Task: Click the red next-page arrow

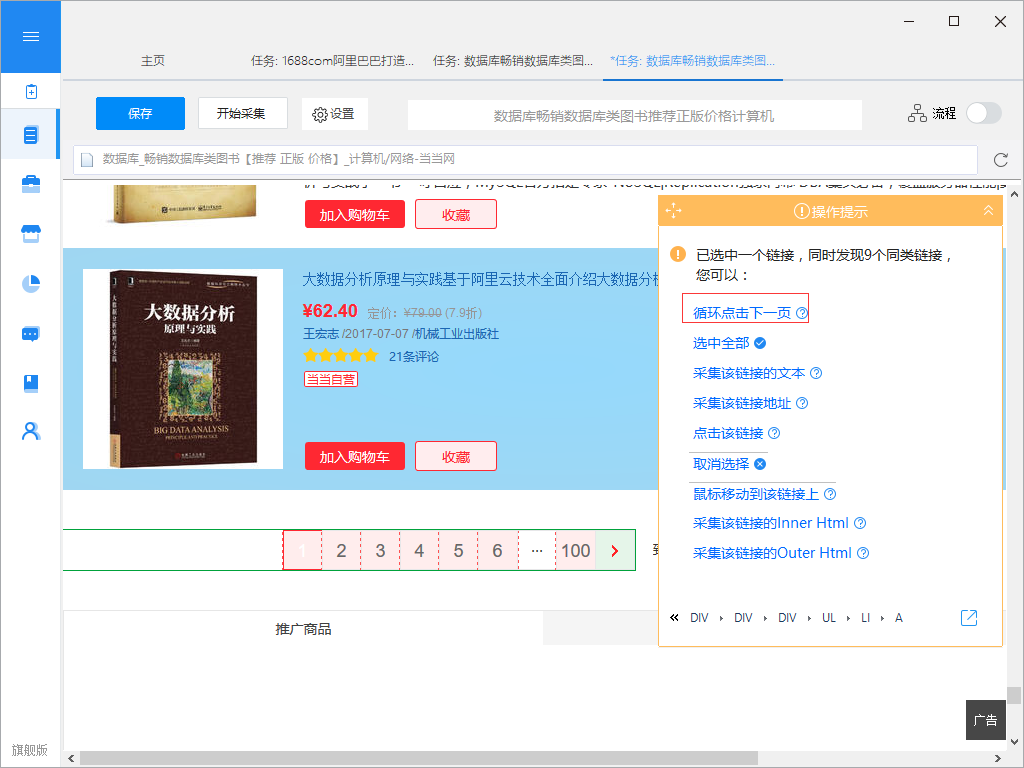Action: [x=615, y=551]
